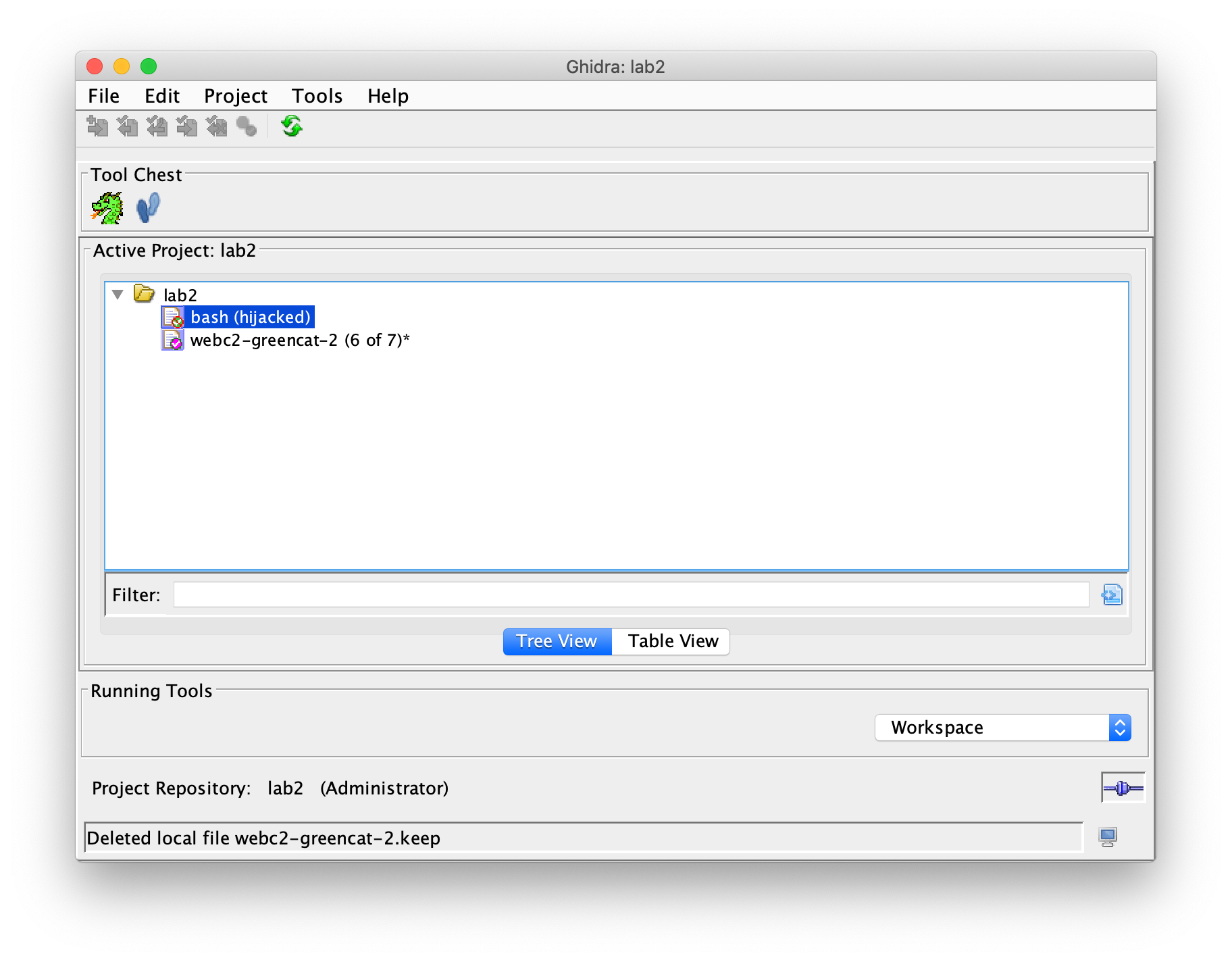The height and width of the screenshot is (962, 1232).
Task: Launch the Version Tracking footprints tool
Action: click(148, 208)
